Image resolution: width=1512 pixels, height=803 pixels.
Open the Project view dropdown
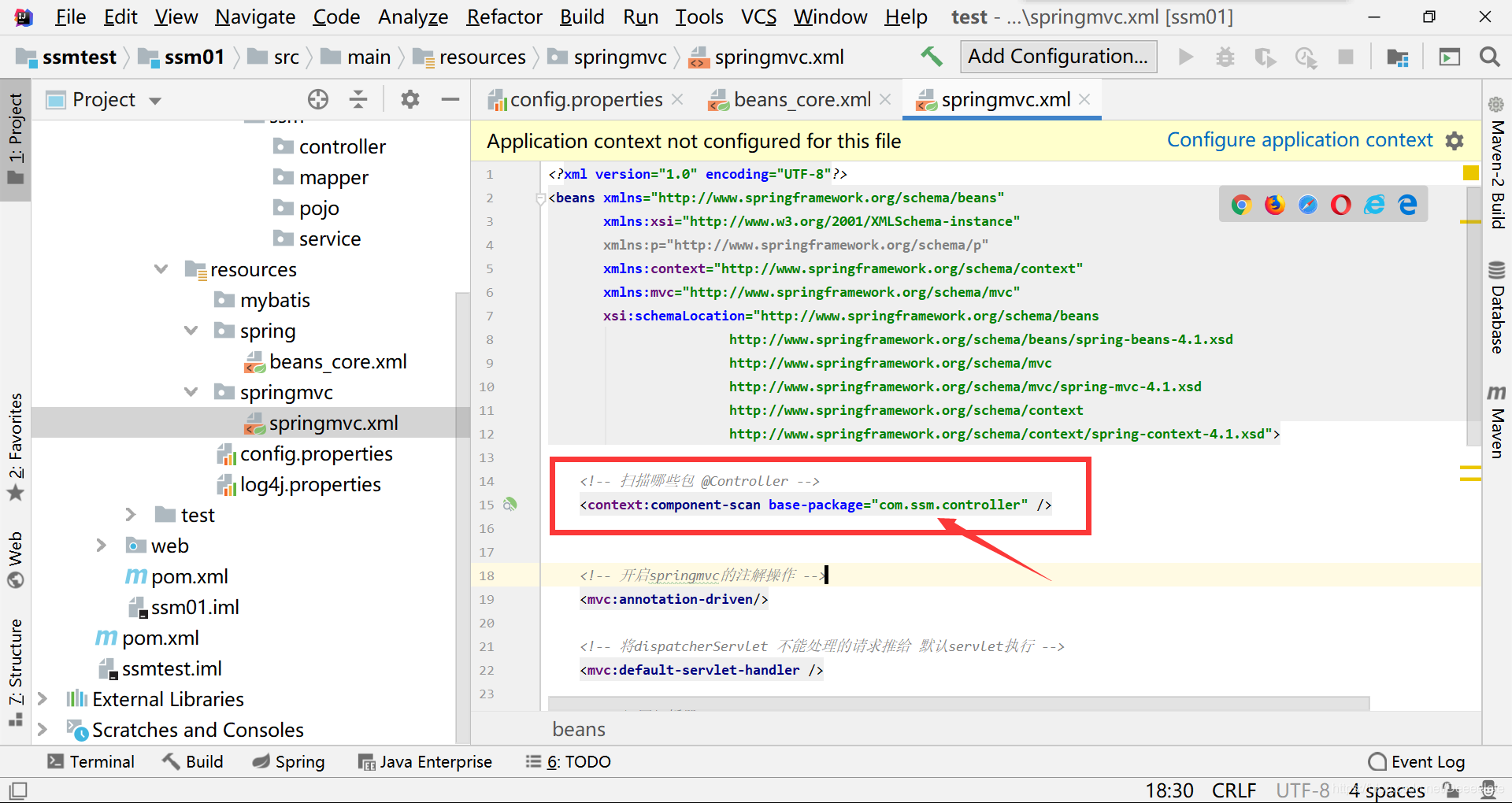tap(154, 101)
